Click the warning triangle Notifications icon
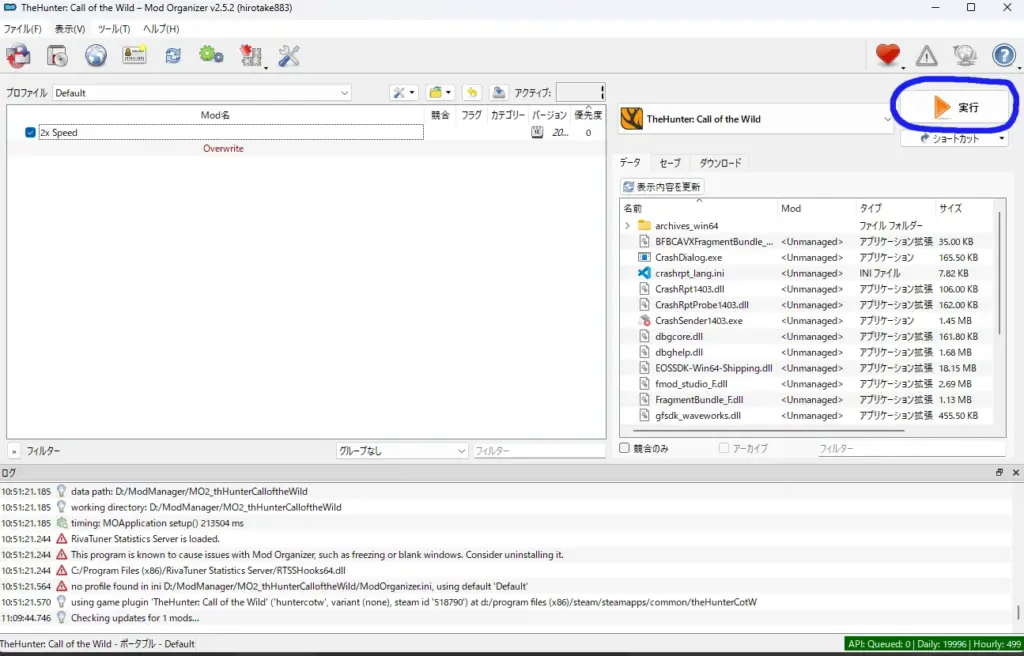Viewport: 1024px width, 656px height. point(927,56)
